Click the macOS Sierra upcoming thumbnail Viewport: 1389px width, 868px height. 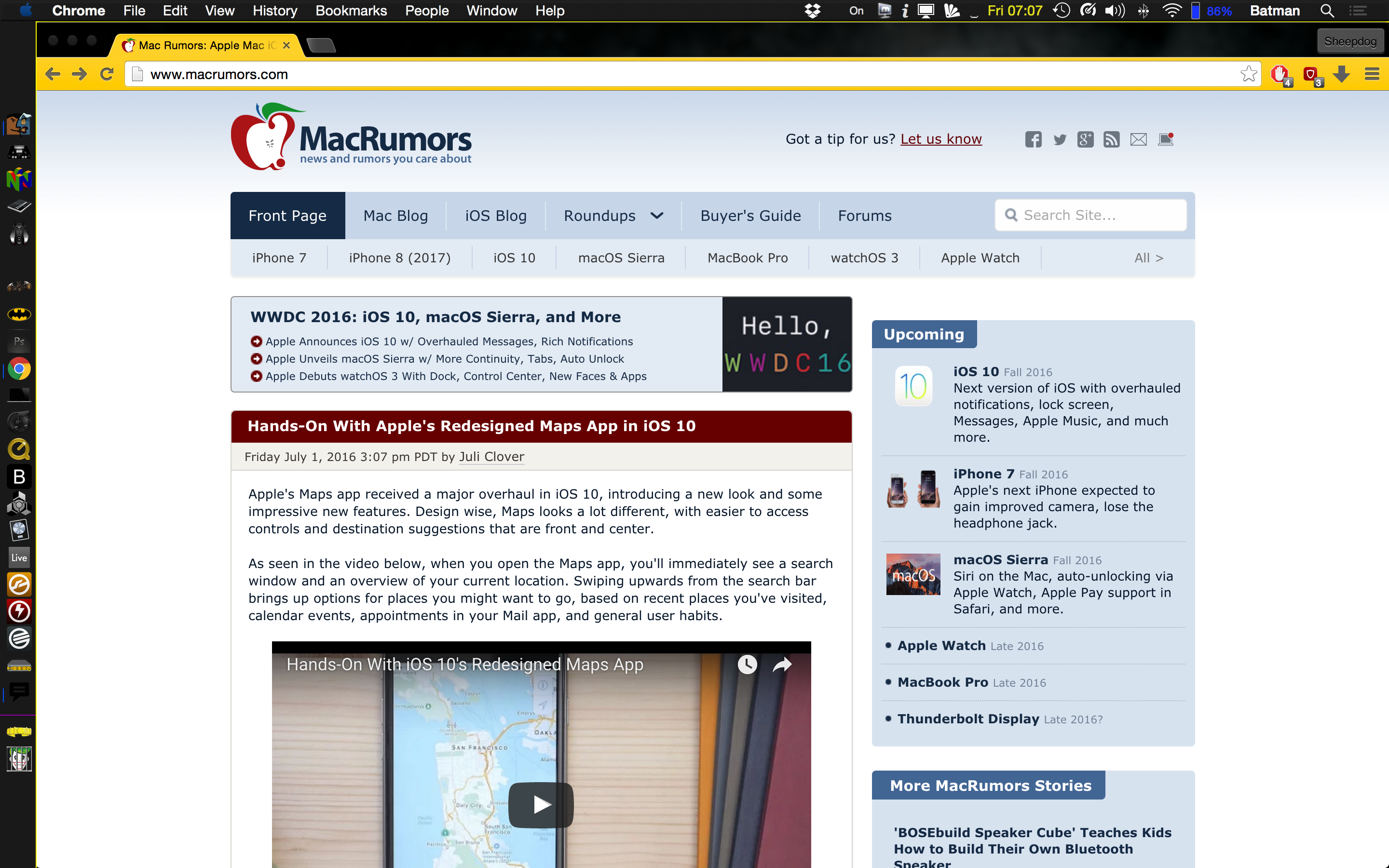pos(912,574)
